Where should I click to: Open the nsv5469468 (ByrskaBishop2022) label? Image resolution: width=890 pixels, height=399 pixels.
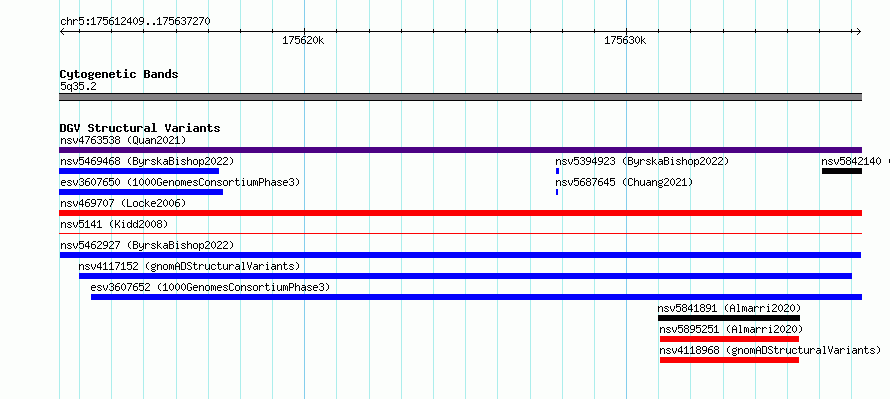147,161
